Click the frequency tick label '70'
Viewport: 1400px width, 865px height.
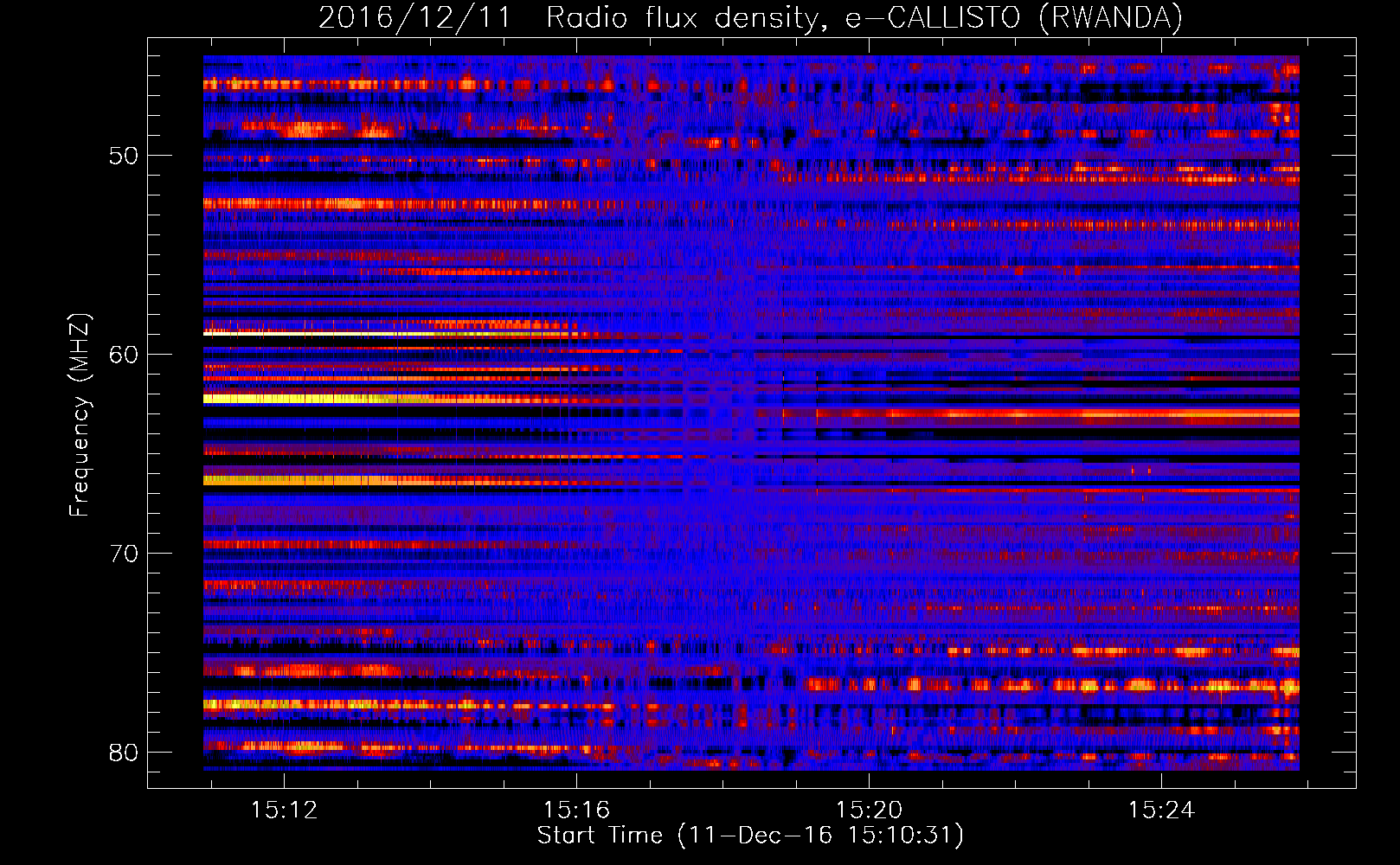tap(124, 554)
